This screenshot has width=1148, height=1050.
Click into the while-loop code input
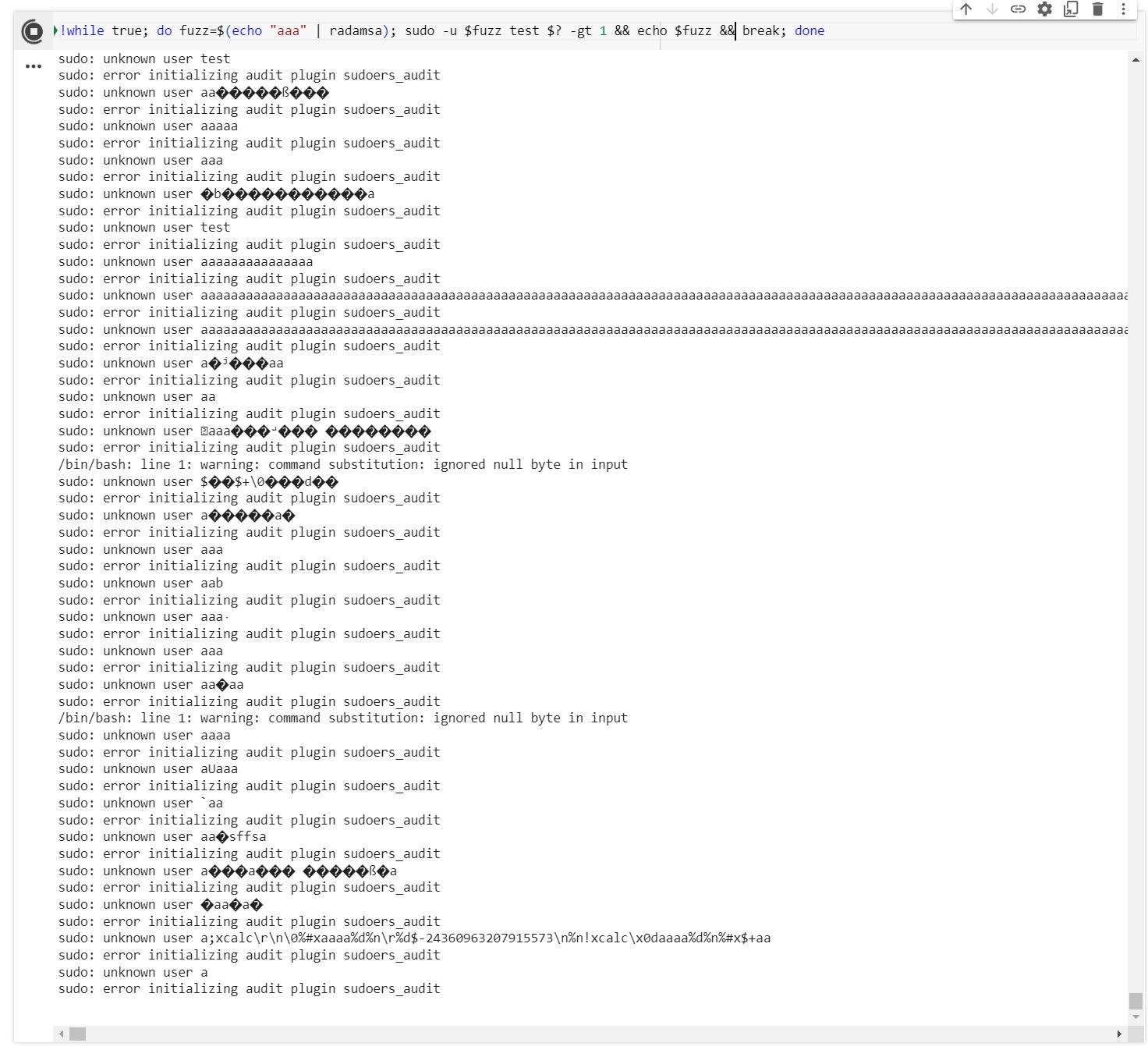(x=593, y=30)
